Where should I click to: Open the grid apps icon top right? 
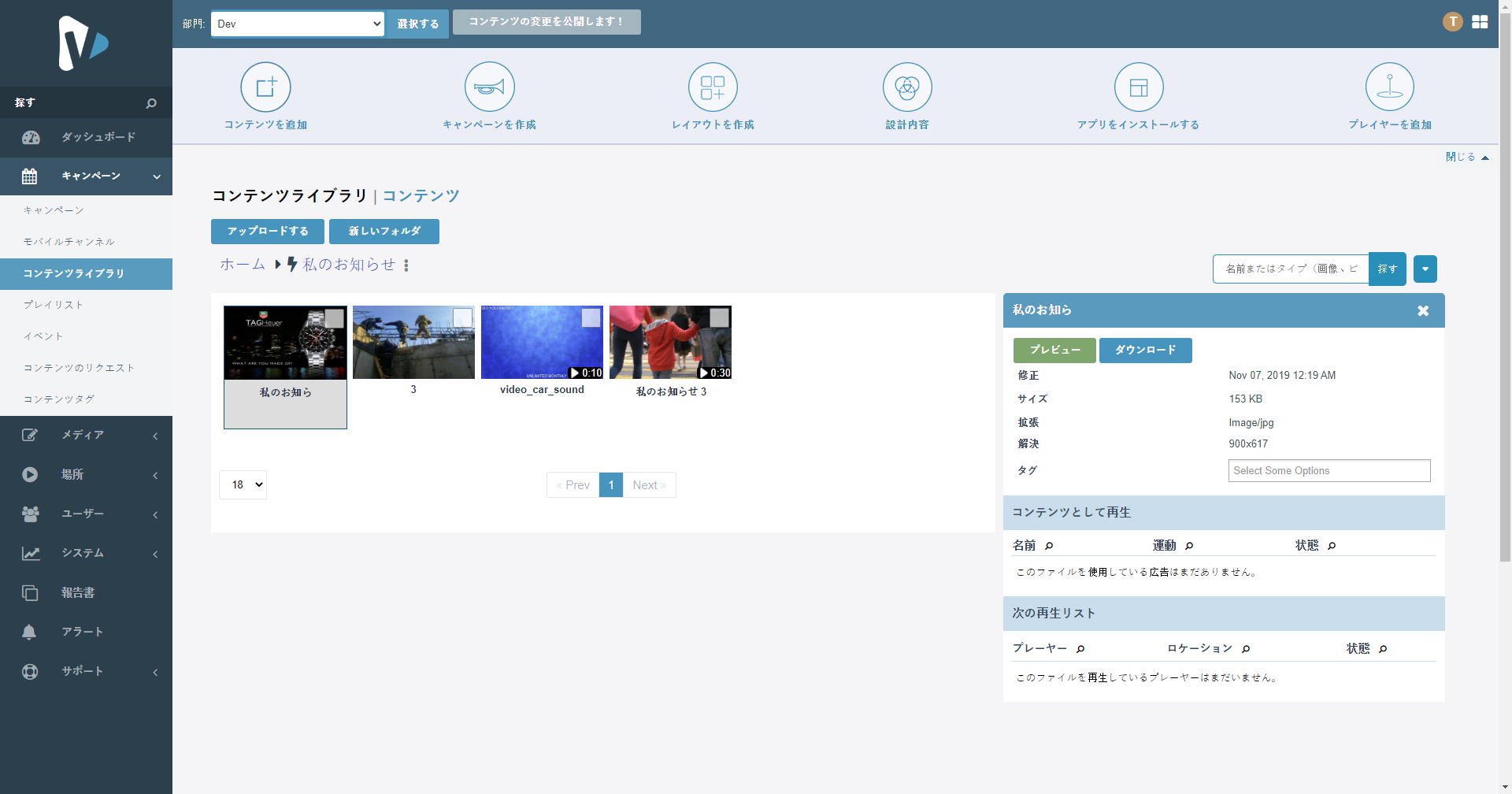pyautogui.click(x=1480, y=22)
